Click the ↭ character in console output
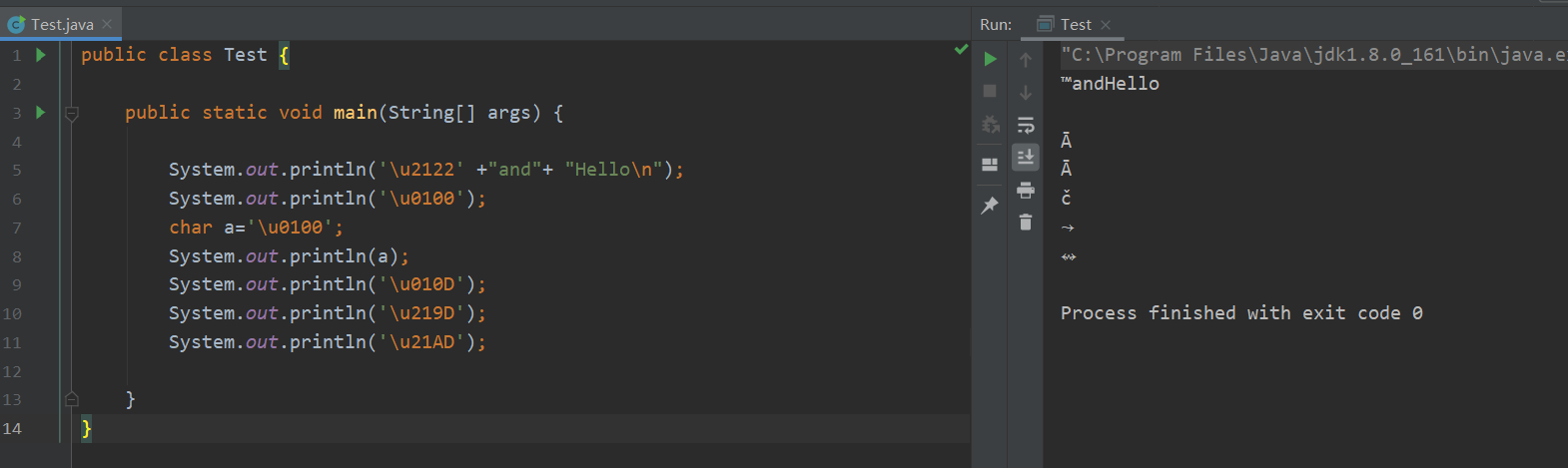Image resolution: width=1568 pixels, height=468 pixels. pos(1069,256)
